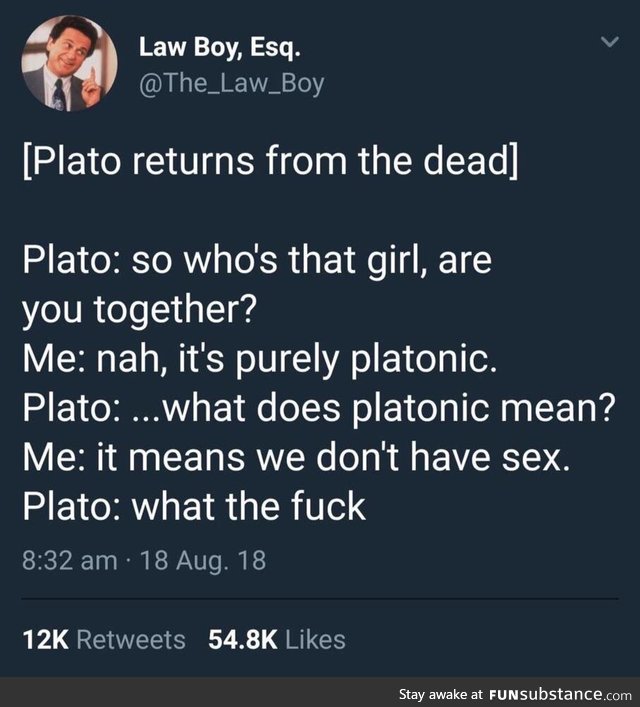This screenshot has height=707, width=640.
Task: Open the 8:32 am timestamp
Action: click(x=70, y=560)
